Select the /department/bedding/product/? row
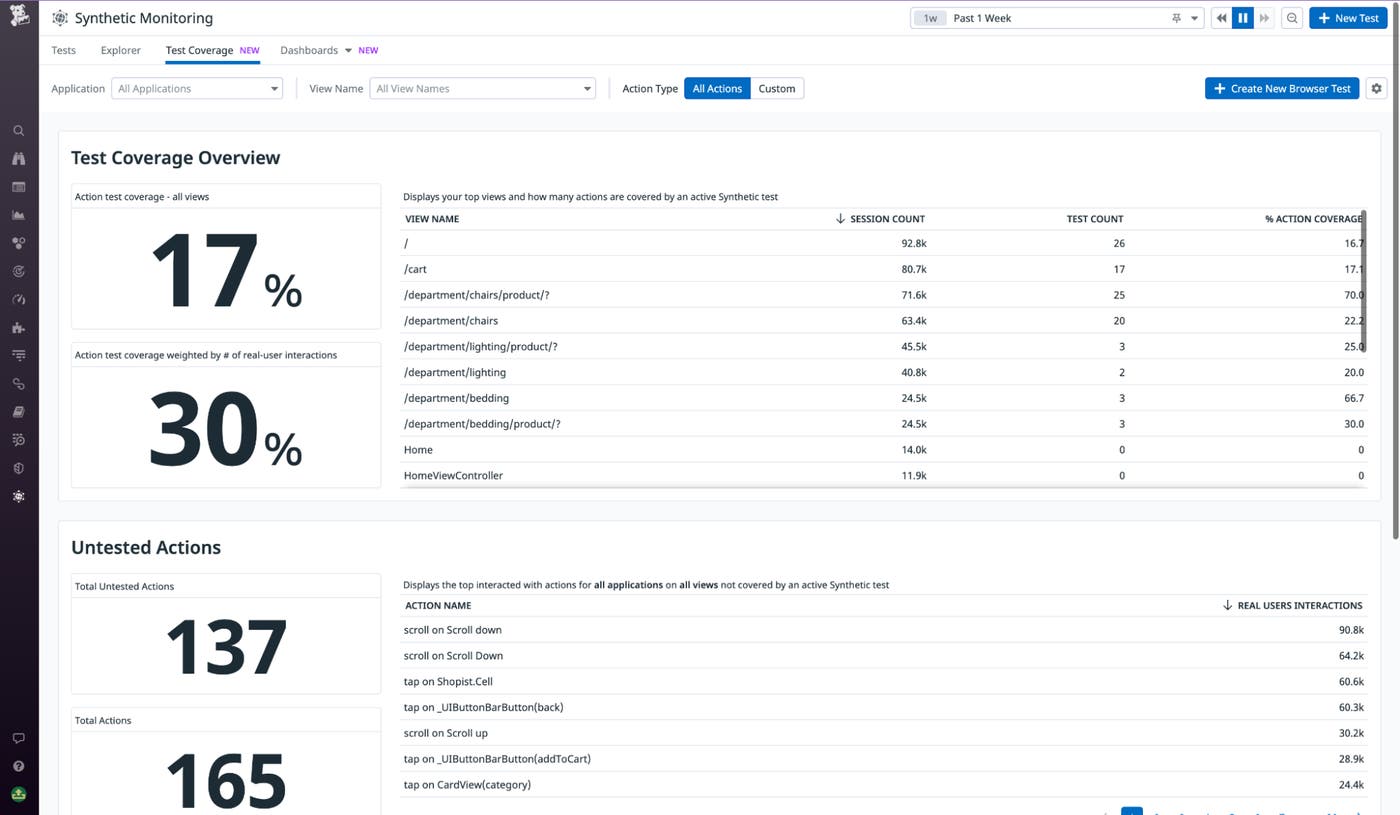The width and height of the screenshot is (1400, 815). click(x=884, y=424)
